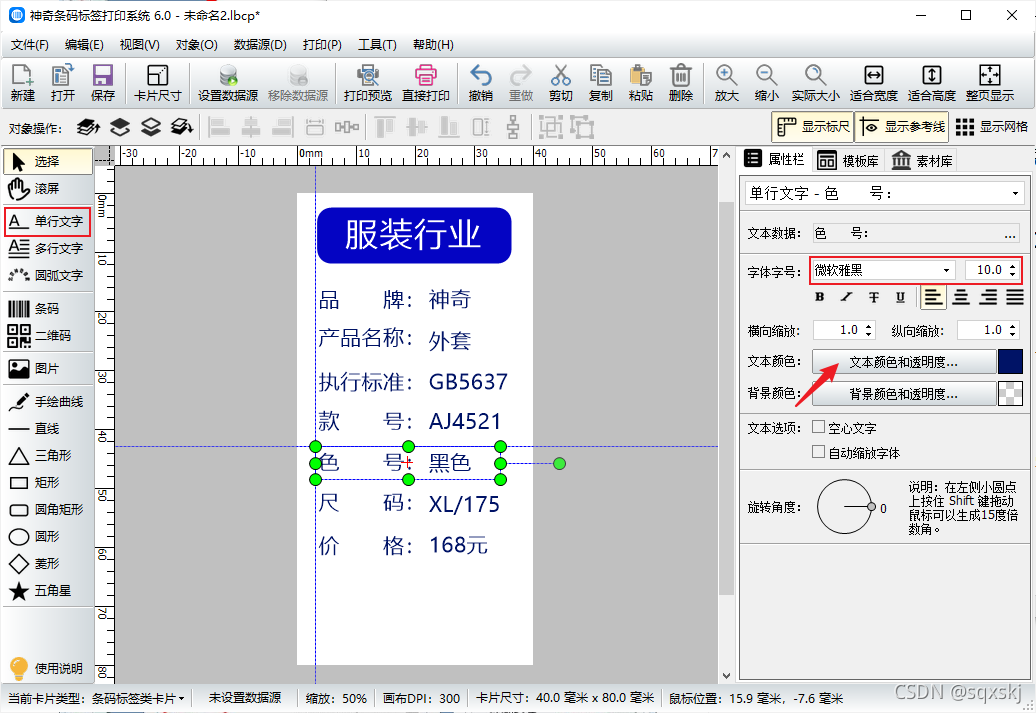Create a new file with 新建

(22, 83)
